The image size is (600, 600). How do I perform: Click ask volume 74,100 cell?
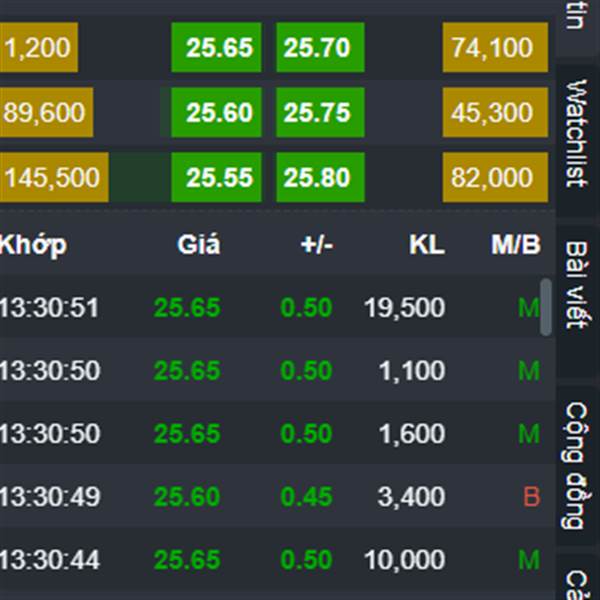(x=495, y=47)
